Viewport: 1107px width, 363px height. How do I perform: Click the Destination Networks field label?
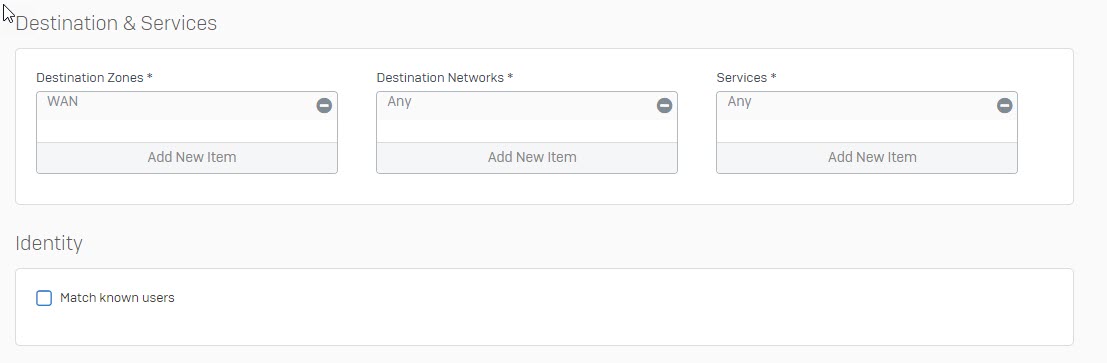445,77
